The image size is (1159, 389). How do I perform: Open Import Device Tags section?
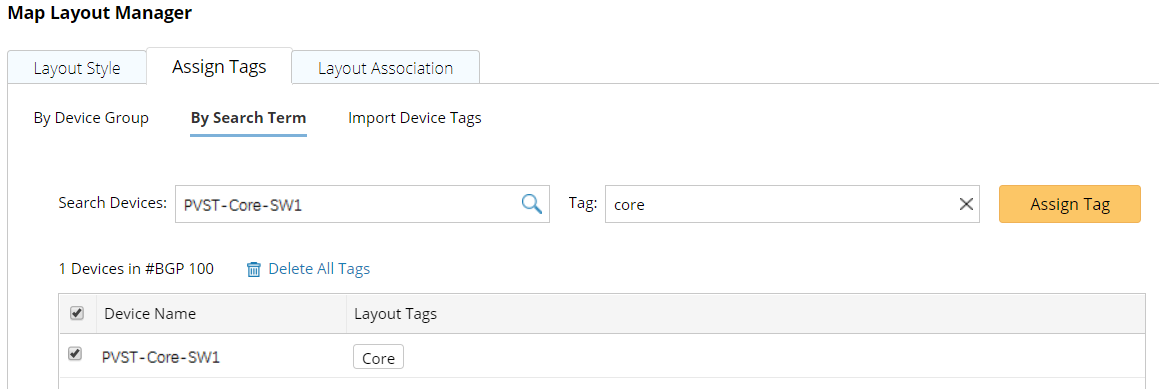coord(415,118)
